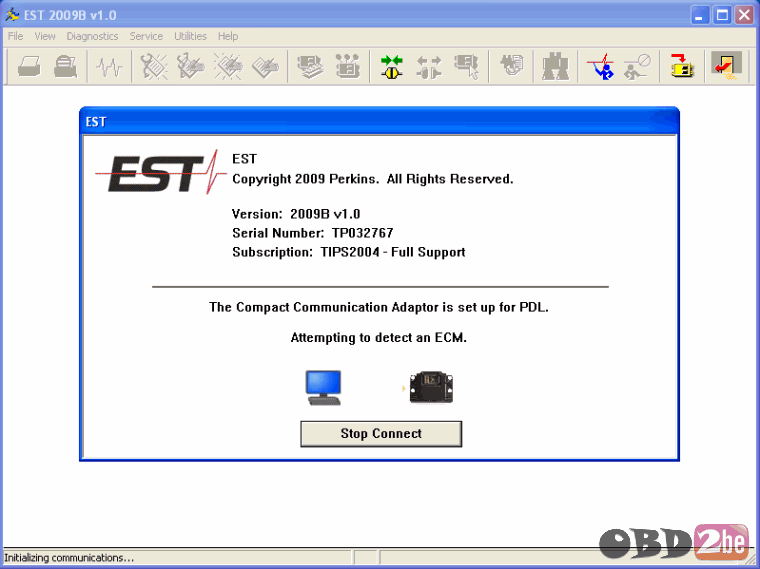The width and height of the screenshot is (760, 569).
Task: Close the EST 2009B window
Action: click(x=744, y=15)
